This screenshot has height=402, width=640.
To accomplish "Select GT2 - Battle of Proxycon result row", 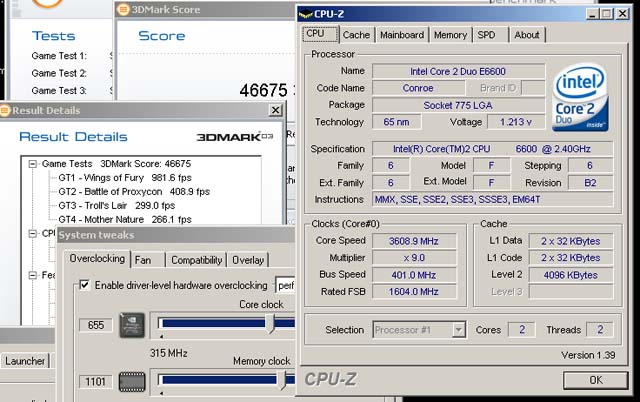I will 134,192.
